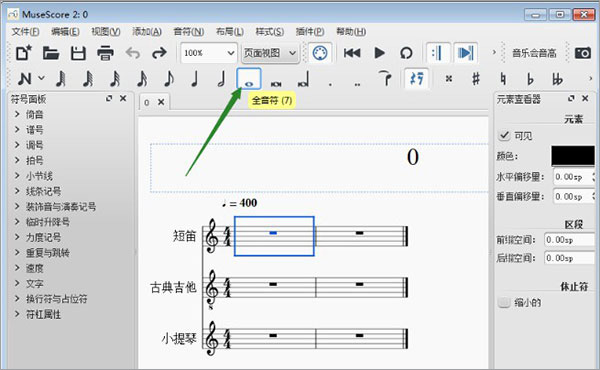Toggle MIDI input icon
The width and height of the screenshot is (600, 370).
coord(320,53)
